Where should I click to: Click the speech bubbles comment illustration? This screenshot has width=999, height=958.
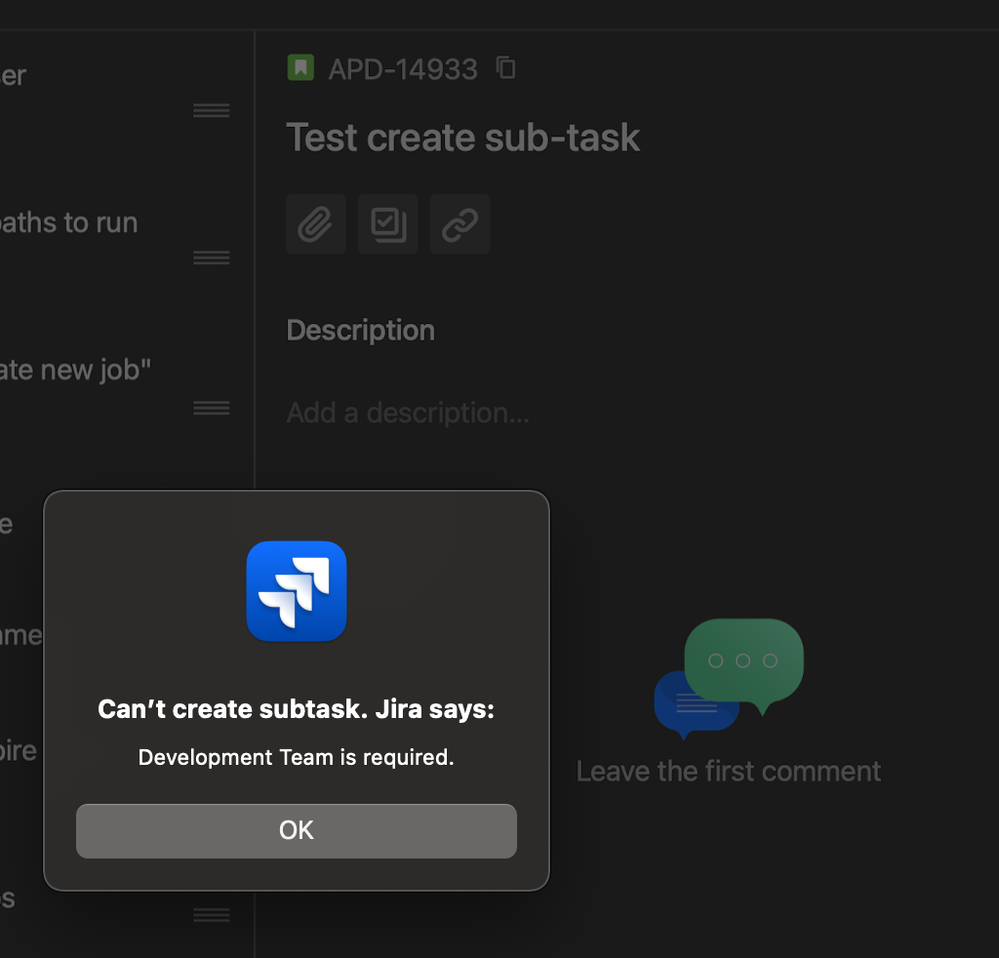tap(729, 679)
